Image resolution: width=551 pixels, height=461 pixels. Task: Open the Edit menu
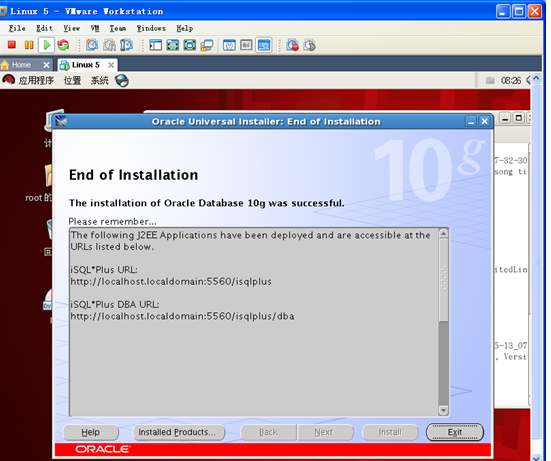[x=44, y=28]
